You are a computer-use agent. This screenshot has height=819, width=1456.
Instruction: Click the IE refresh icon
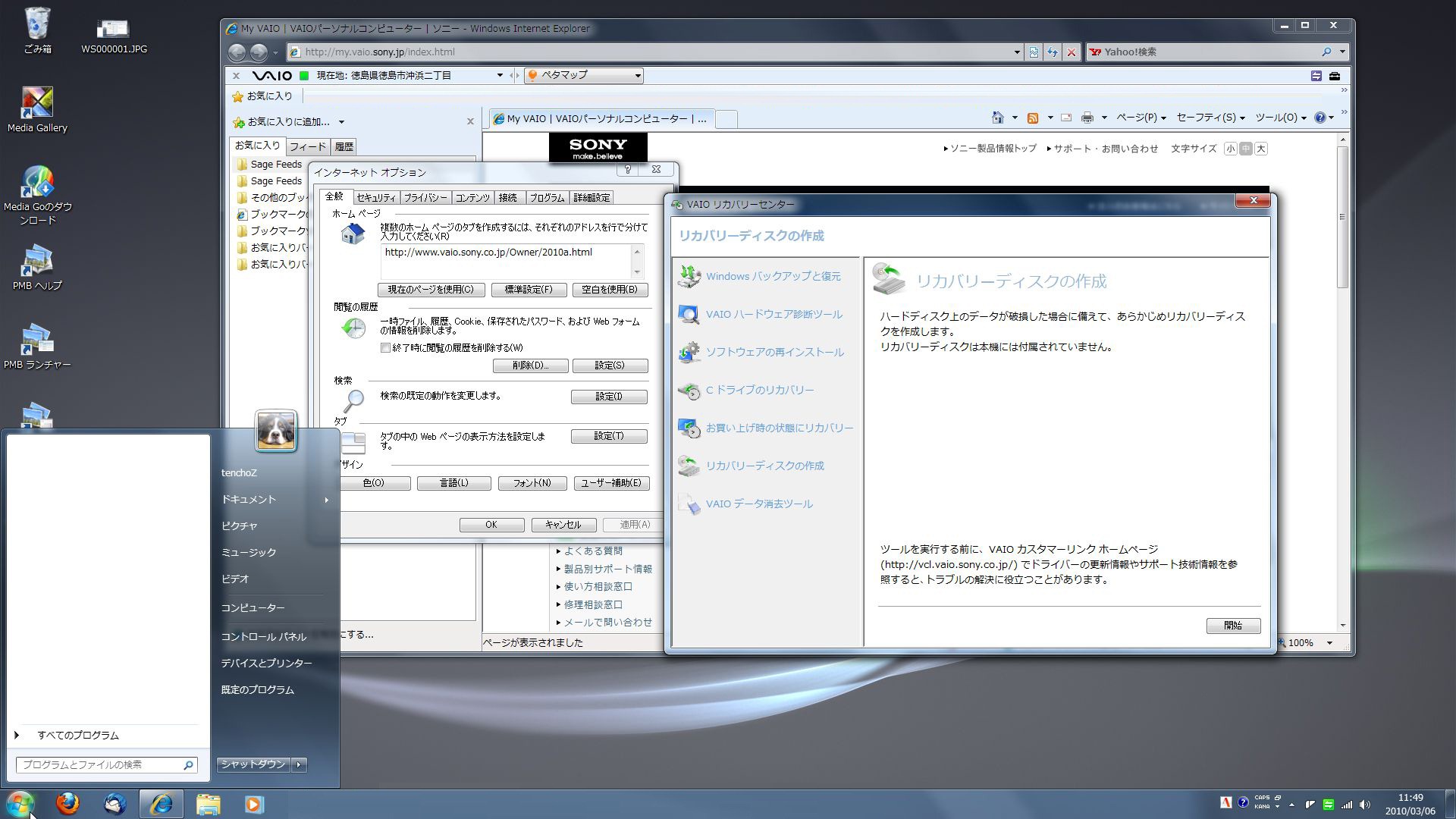pos(1053,52)
